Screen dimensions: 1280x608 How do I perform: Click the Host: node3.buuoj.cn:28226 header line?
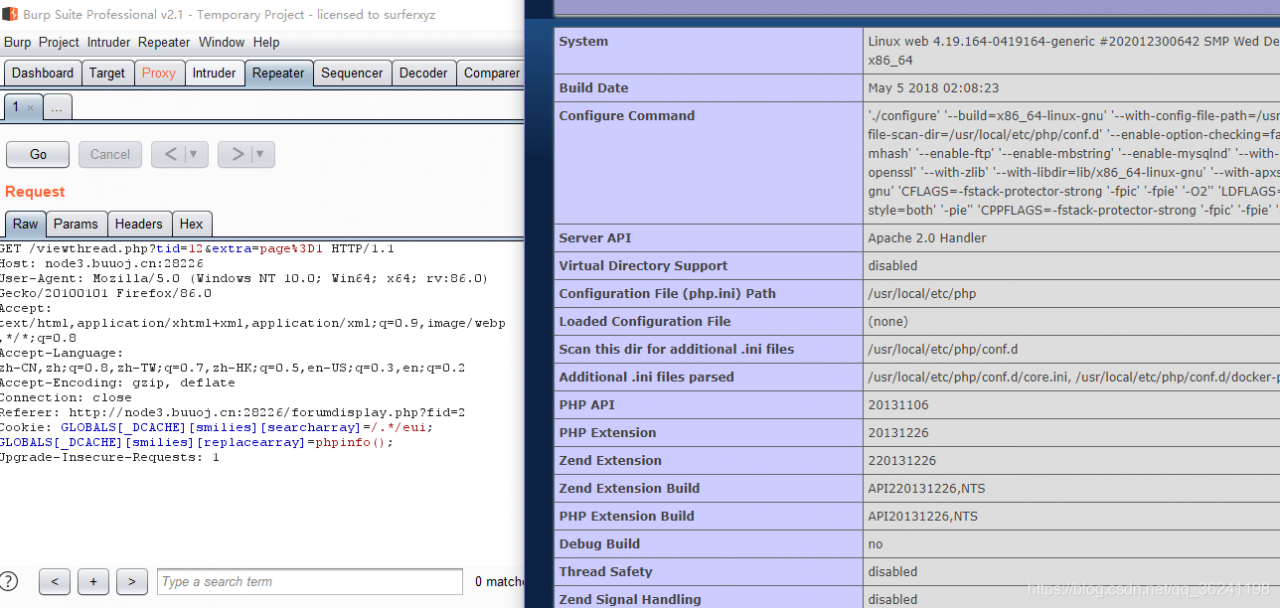point(101,263)
